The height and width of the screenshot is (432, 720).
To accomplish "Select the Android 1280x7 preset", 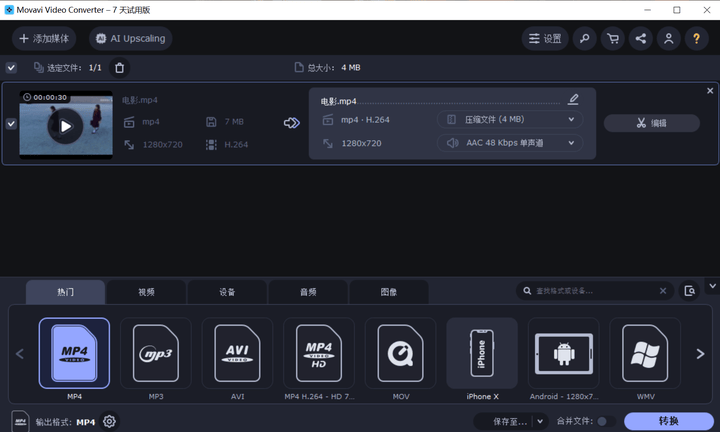I will (x=564, y=353).
